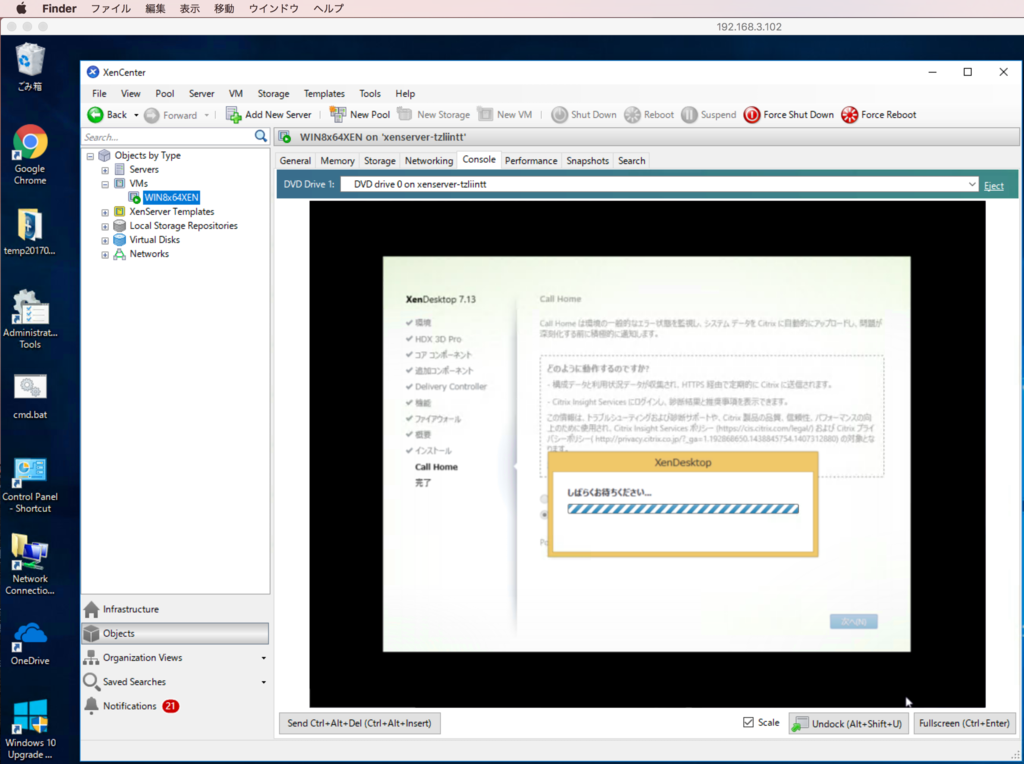Switch to the Performance tab
The width and height of the screenshot is (1024, 764).
[x=531, y=161]
